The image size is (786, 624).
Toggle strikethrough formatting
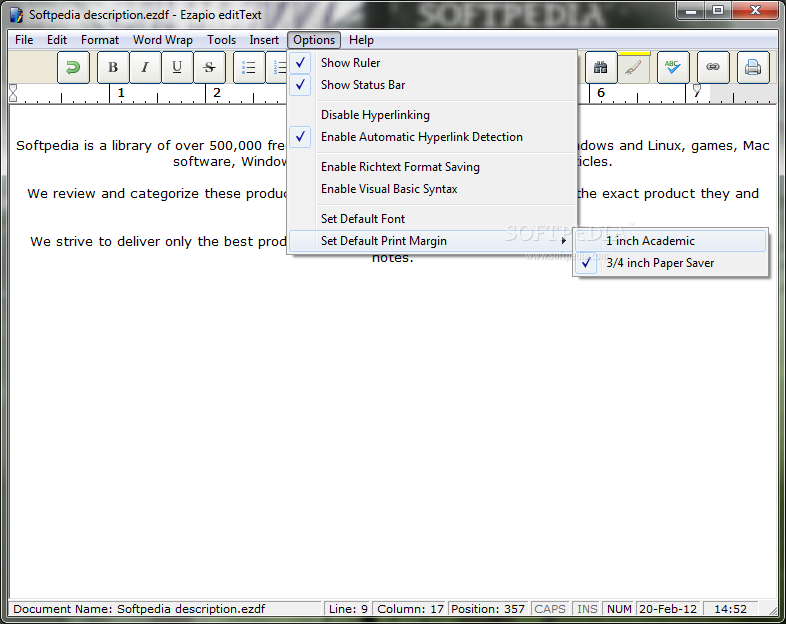click(210, 67)
